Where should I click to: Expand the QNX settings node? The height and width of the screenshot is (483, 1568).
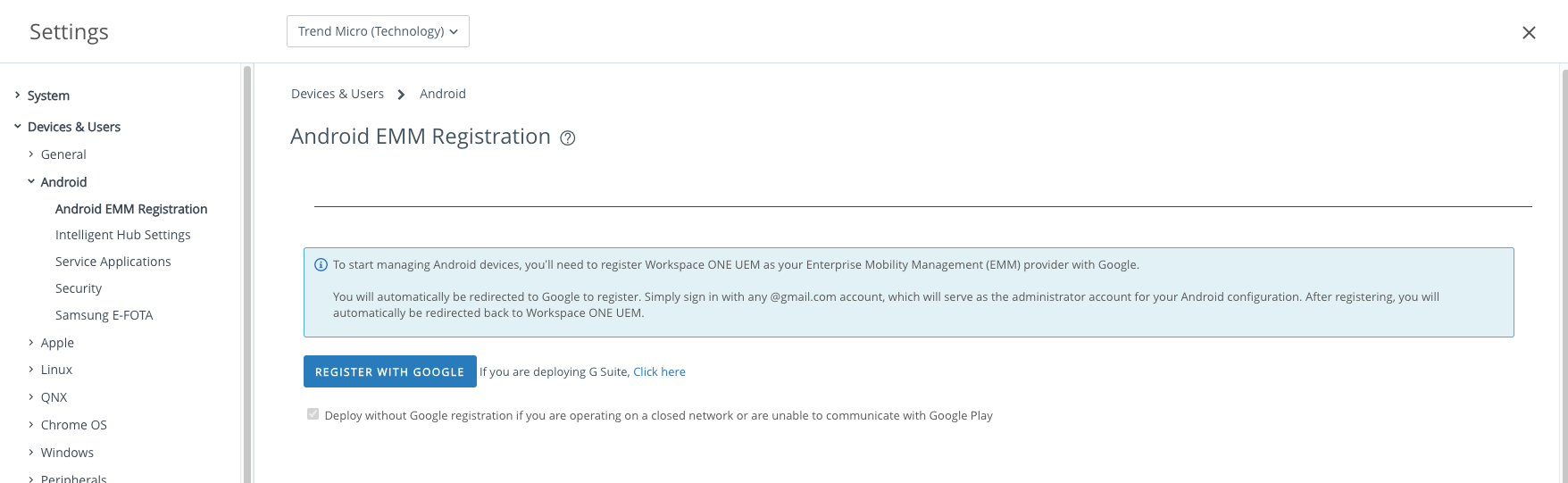[31, 397]
